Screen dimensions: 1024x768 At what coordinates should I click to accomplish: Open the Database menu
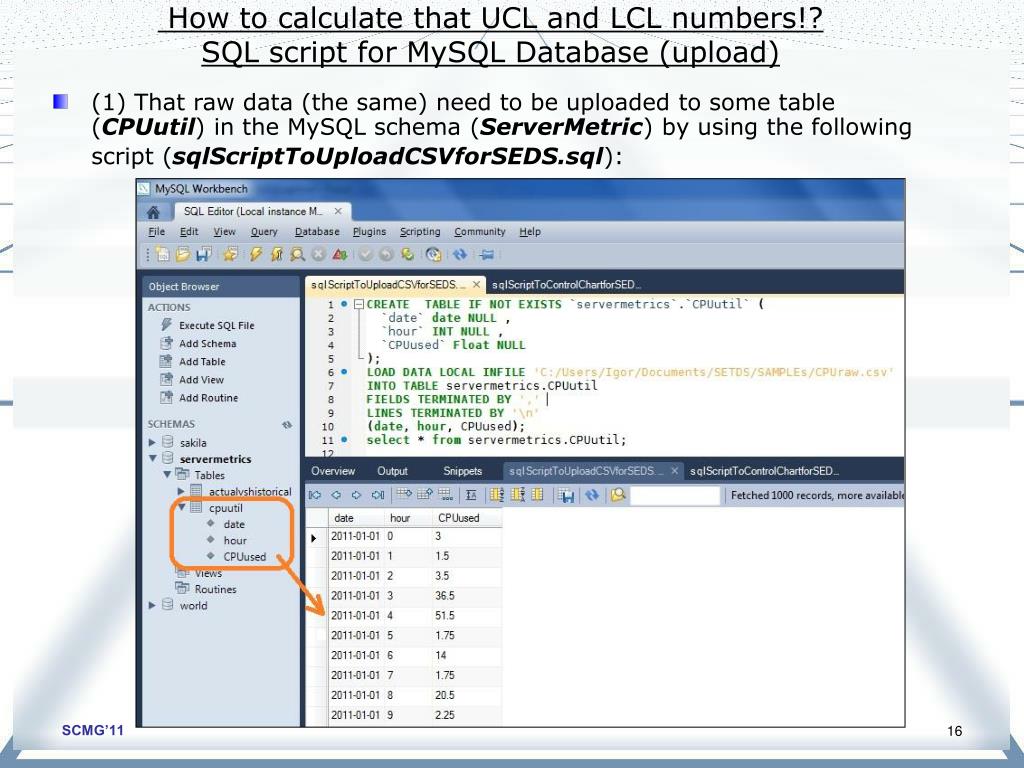tap(317, 232)
